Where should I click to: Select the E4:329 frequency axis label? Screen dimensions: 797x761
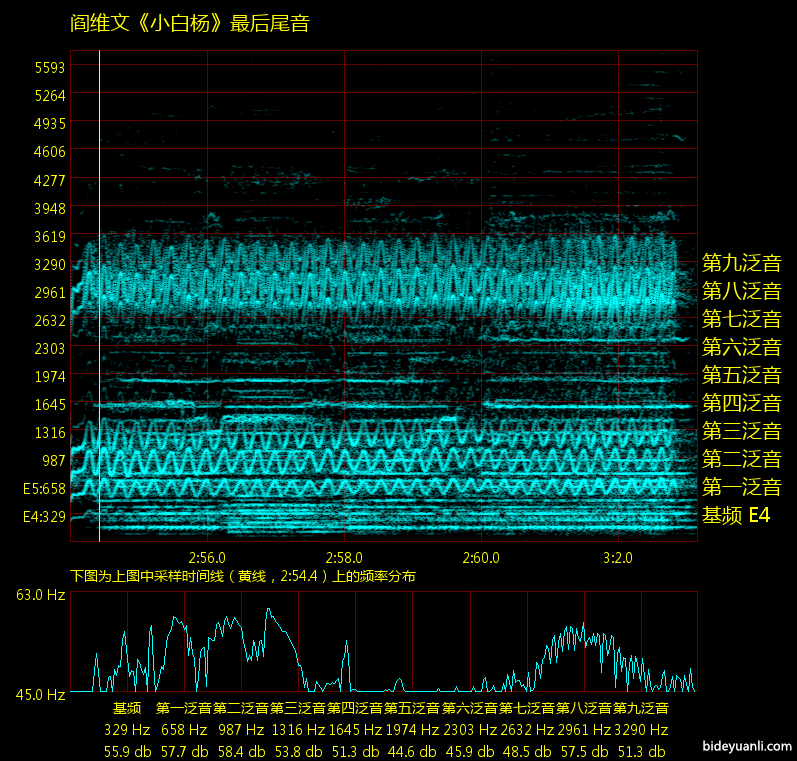coord(44,517)
